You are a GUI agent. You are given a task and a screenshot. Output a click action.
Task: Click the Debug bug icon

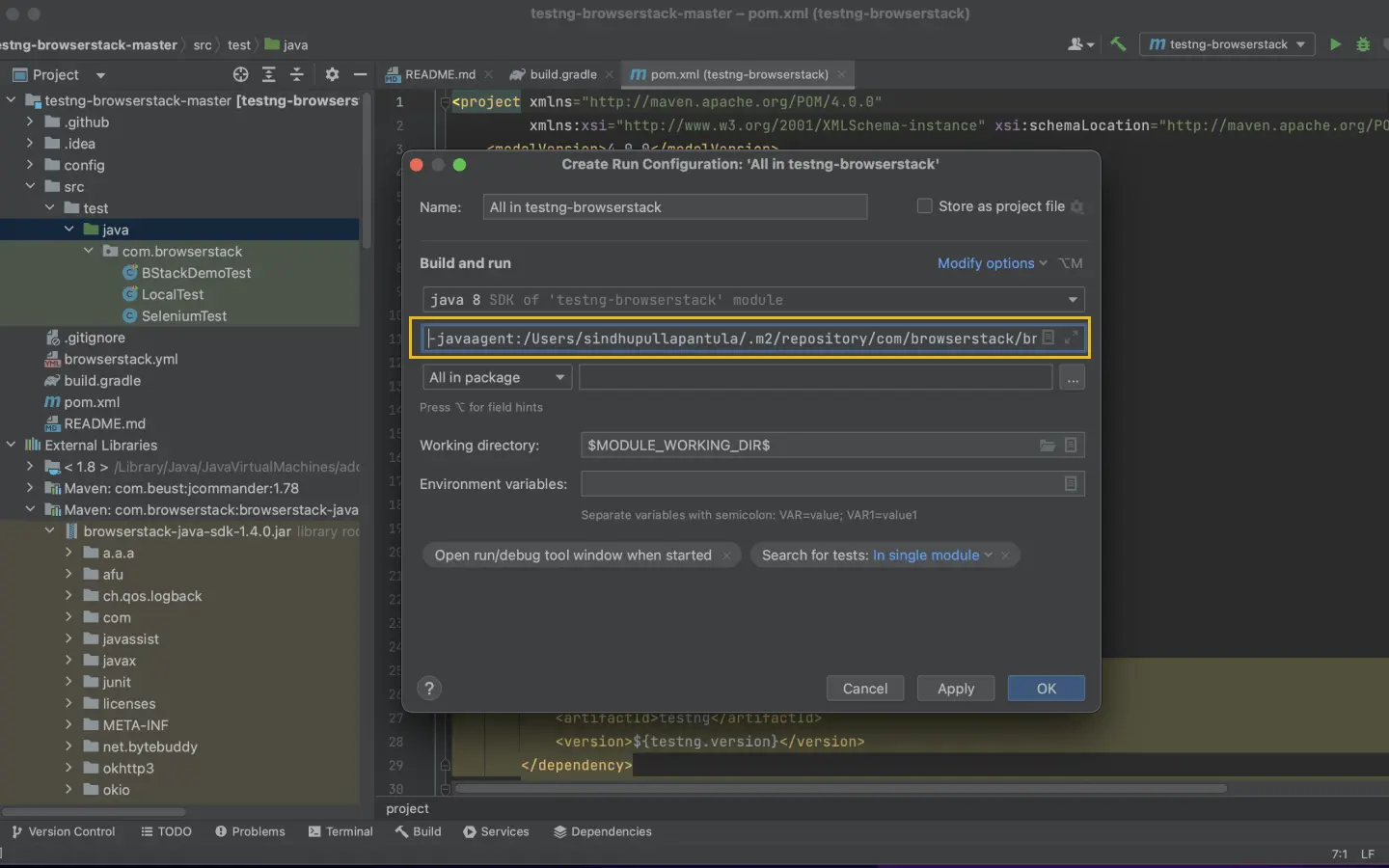1363,44
